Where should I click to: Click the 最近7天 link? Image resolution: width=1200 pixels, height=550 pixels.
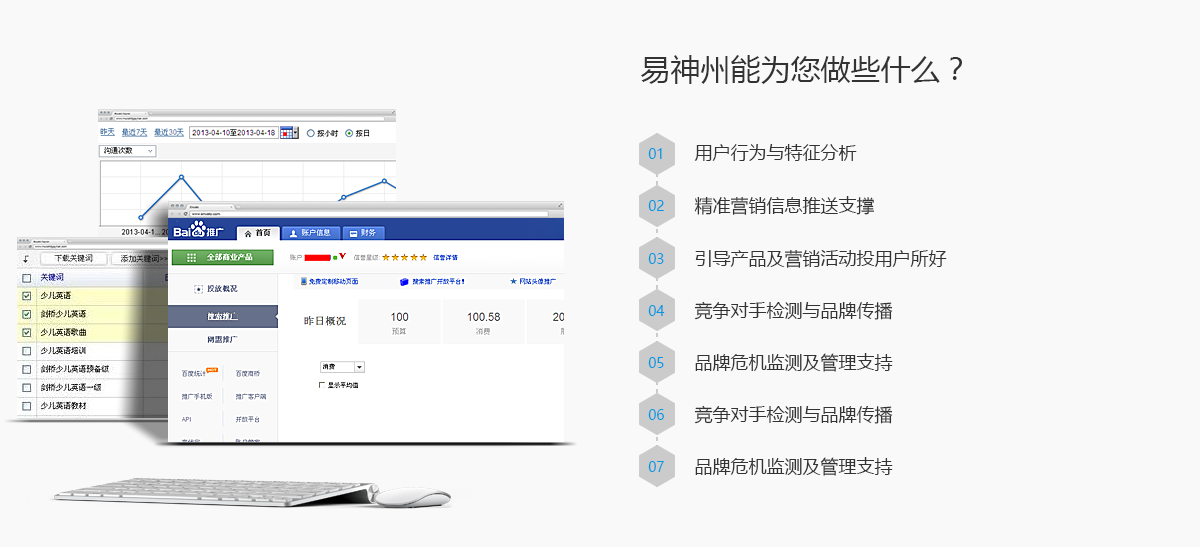tap(134, 132)
